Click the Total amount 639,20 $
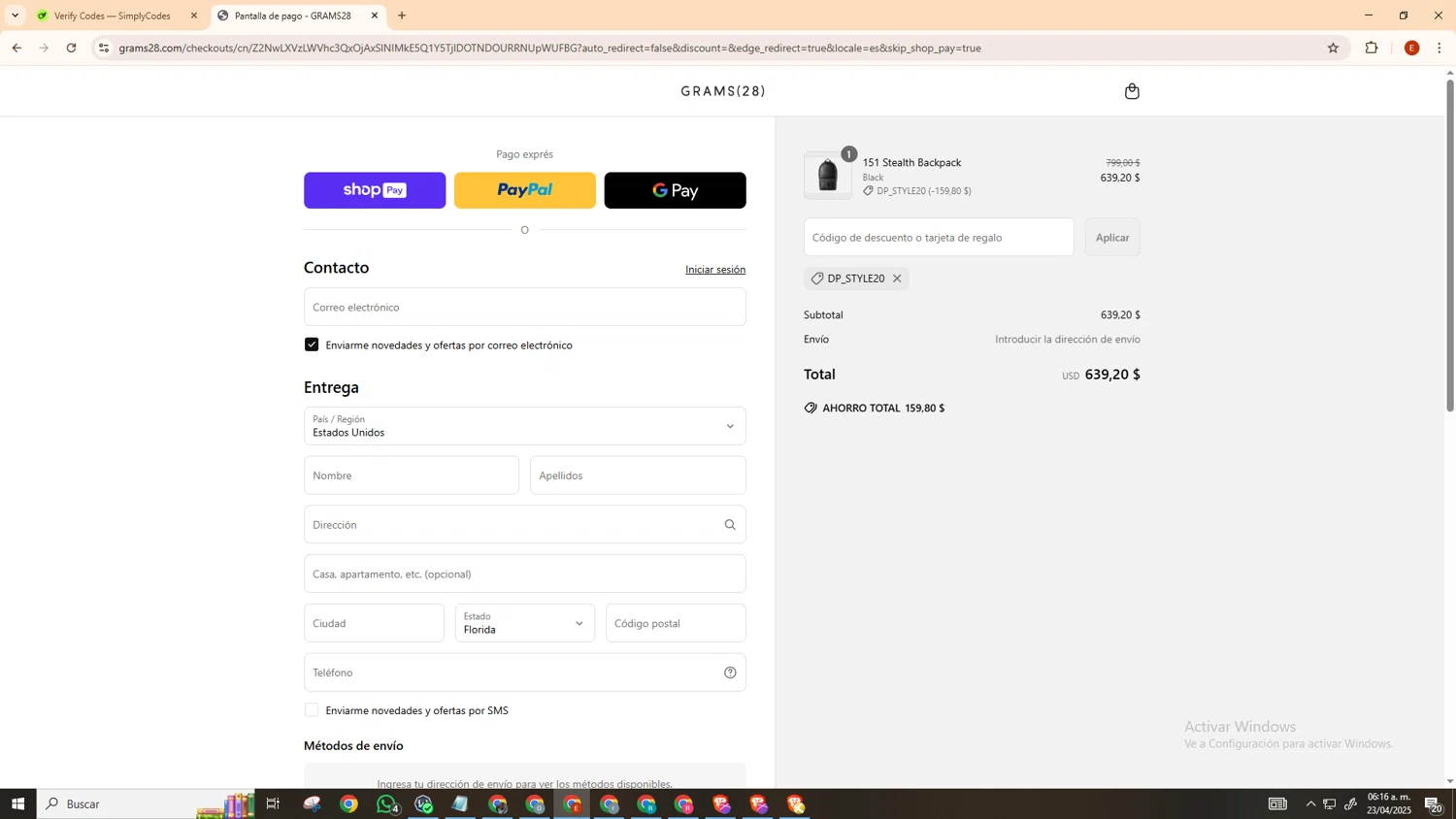This screenshot has height=819, width=1456. [1112, 375]
